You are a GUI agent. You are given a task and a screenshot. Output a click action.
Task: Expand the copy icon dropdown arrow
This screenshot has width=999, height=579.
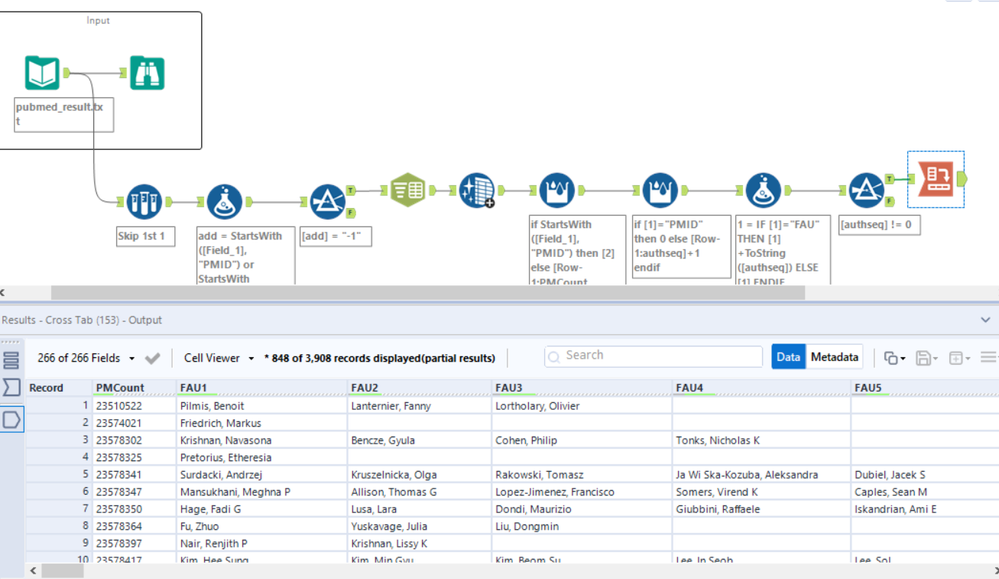tap(903, 359)
